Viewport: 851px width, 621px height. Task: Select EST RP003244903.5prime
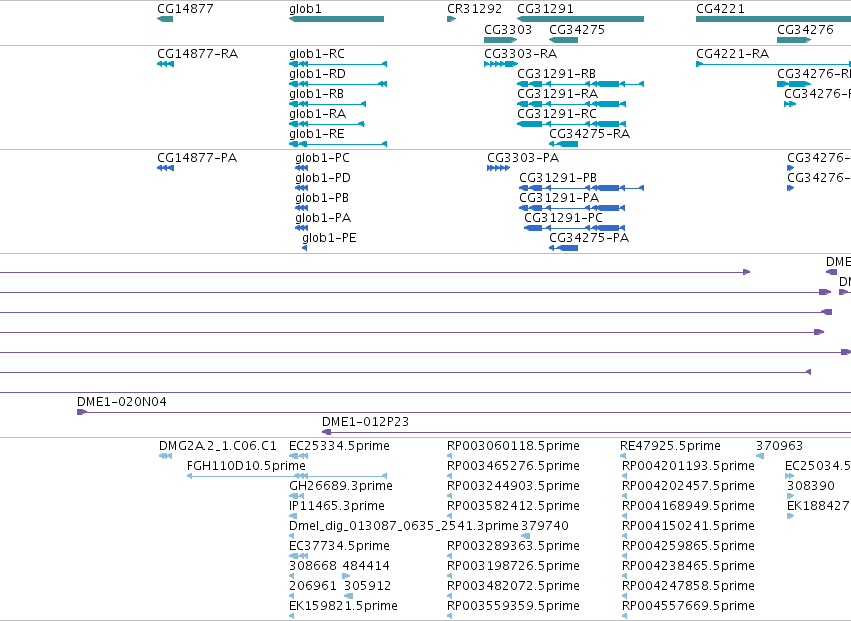click(x=513, y=486)
